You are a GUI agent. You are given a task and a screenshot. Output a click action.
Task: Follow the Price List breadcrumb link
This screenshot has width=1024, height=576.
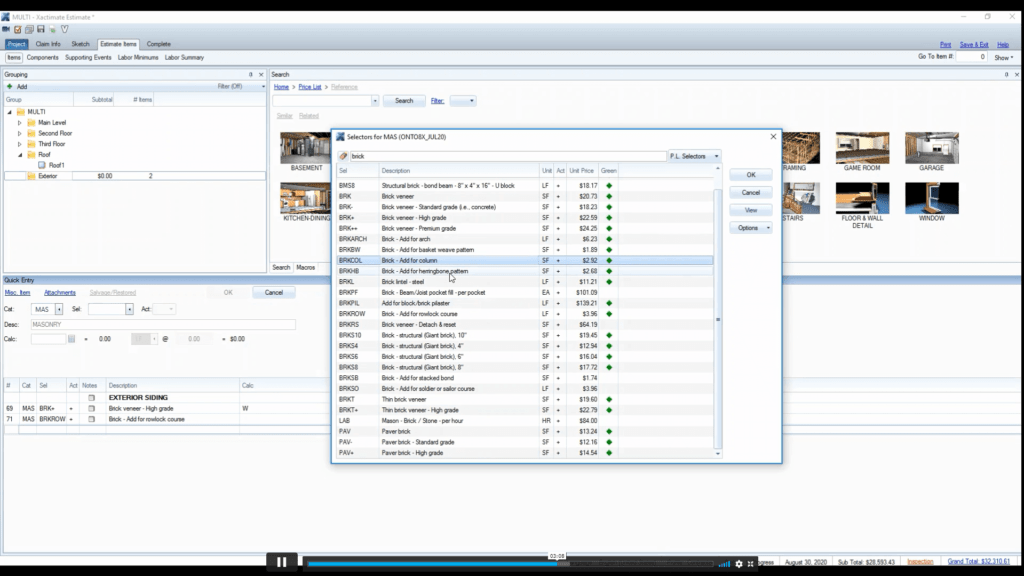(x=310, y=87)
